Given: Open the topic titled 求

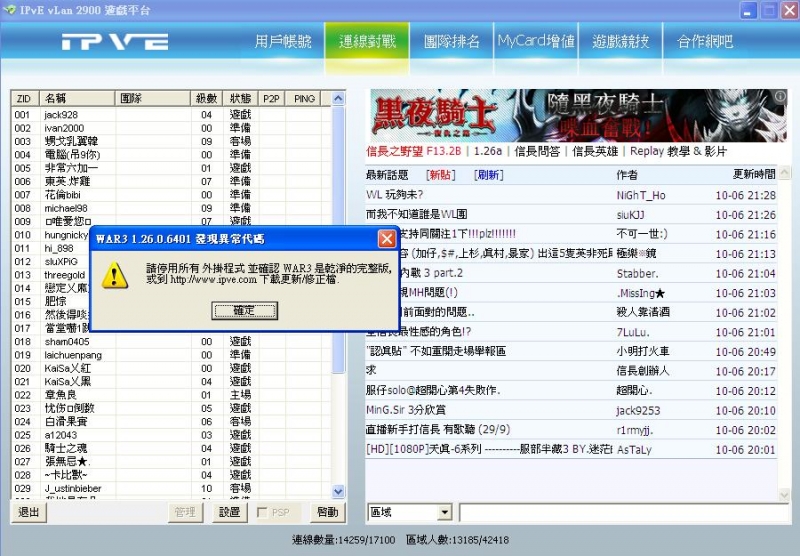Looking at the screenshot, I should tap(371, 371).
